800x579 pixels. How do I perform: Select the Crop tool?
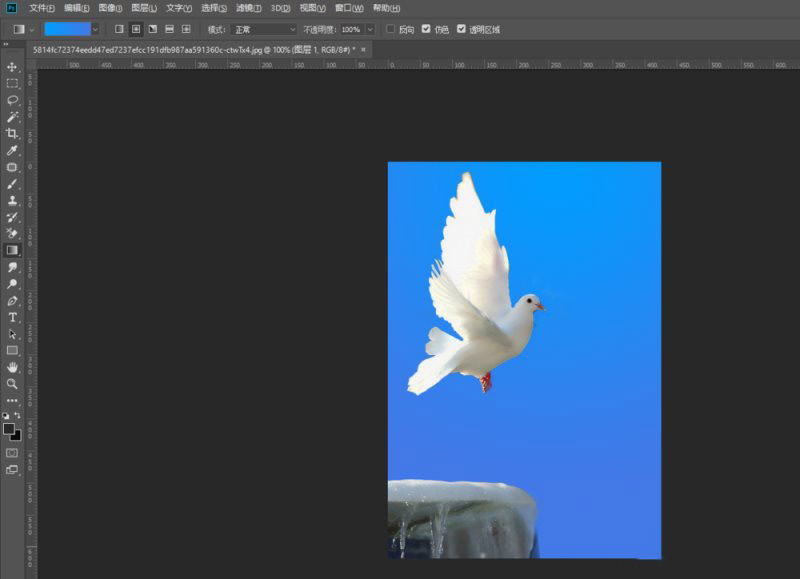[13, 134]
